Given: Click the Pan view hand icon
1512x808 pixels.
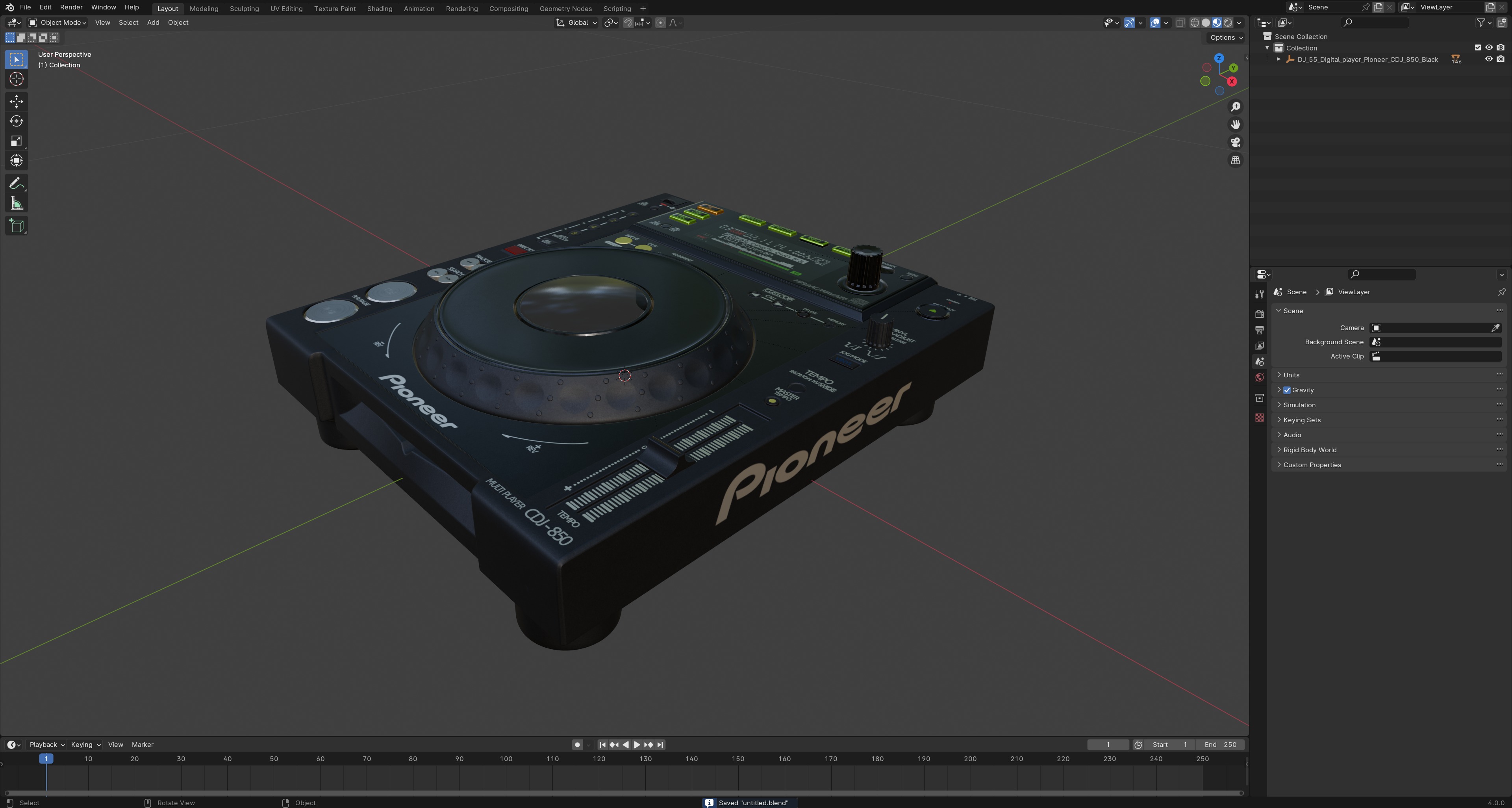Looking at the screenshot, I should tap(1236, 124).
